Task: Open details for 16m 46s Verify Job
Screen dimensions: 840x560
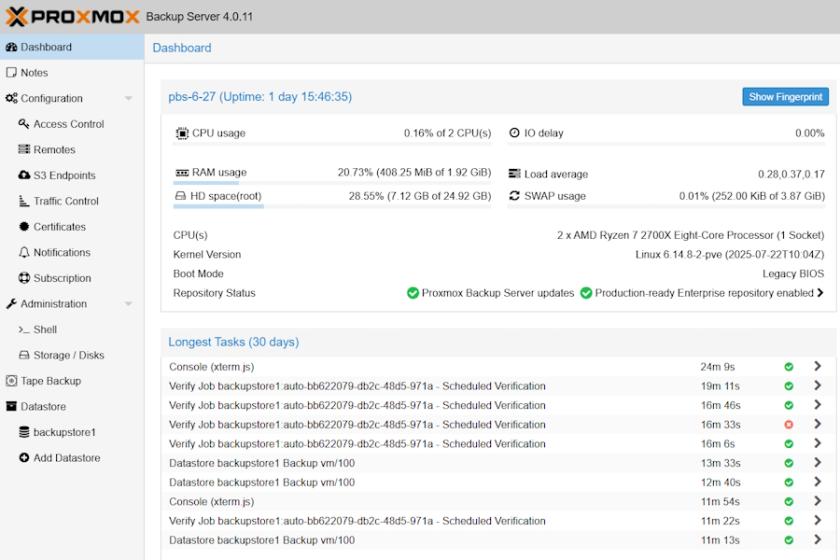Action: [x=818, y=405]
